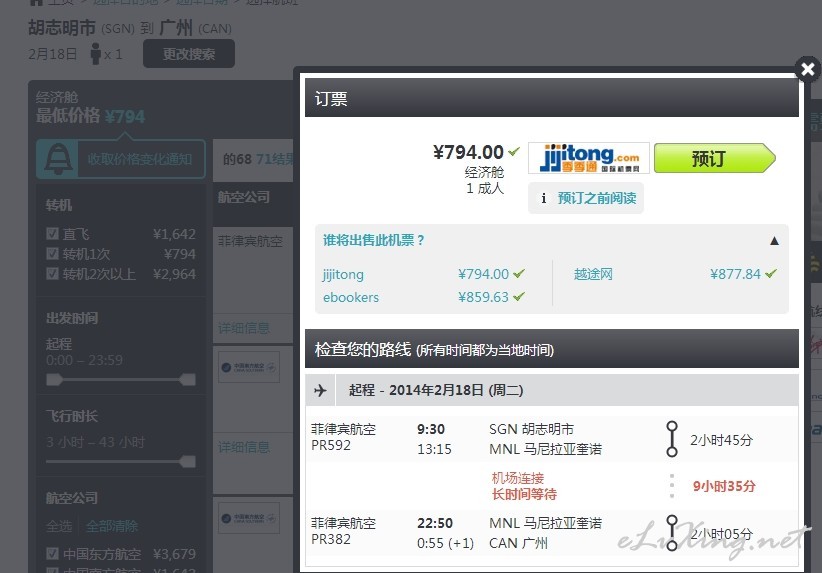This screenshot has width=822, height=573.
Task: Click the ¥794.00 price in booking header
Action: tap(468, 153)
